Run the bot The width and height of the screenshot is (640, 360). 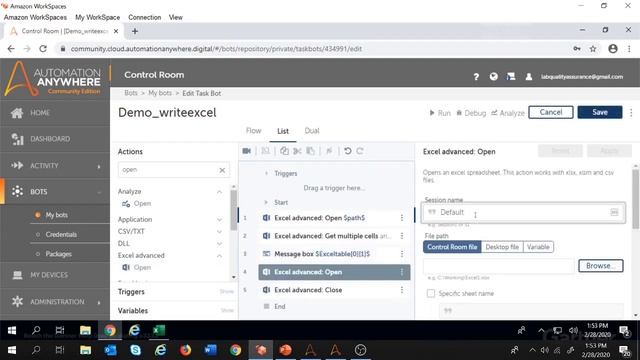click(x=440, y=113)
